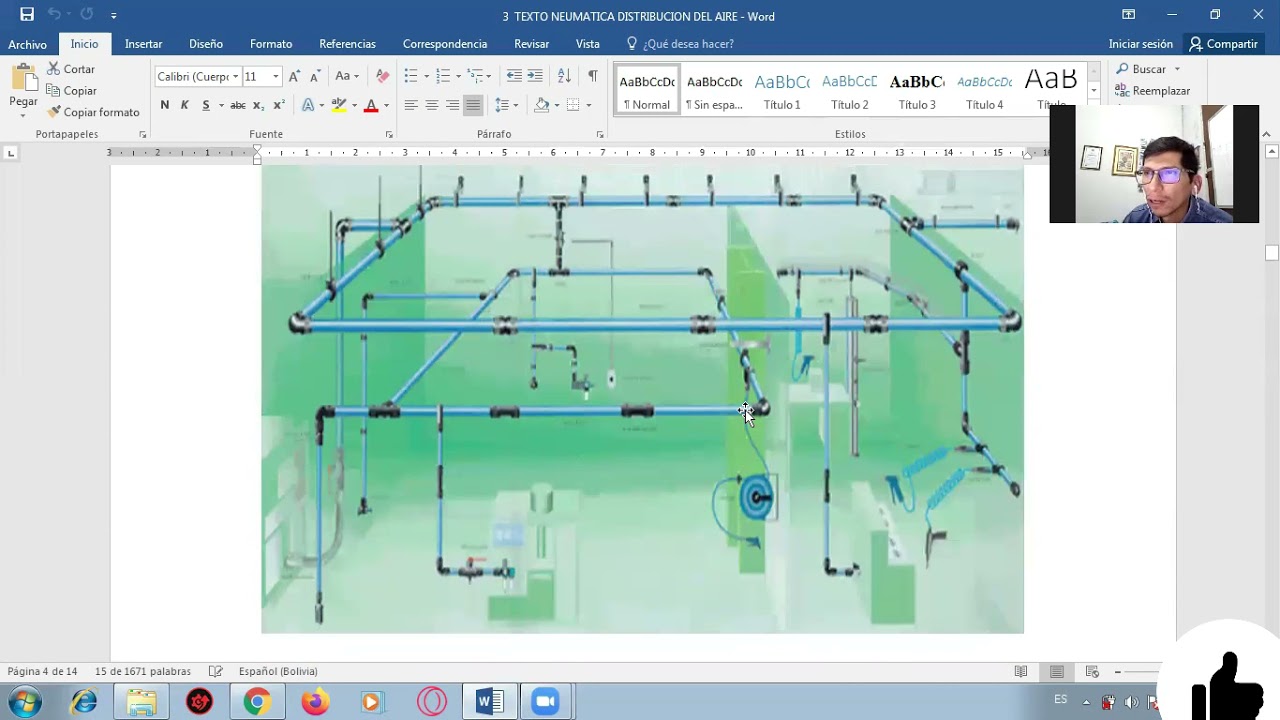Screen dimensions: 1280x720
Task: Switch to the Vista tab
Action: (x=588, y=44)
